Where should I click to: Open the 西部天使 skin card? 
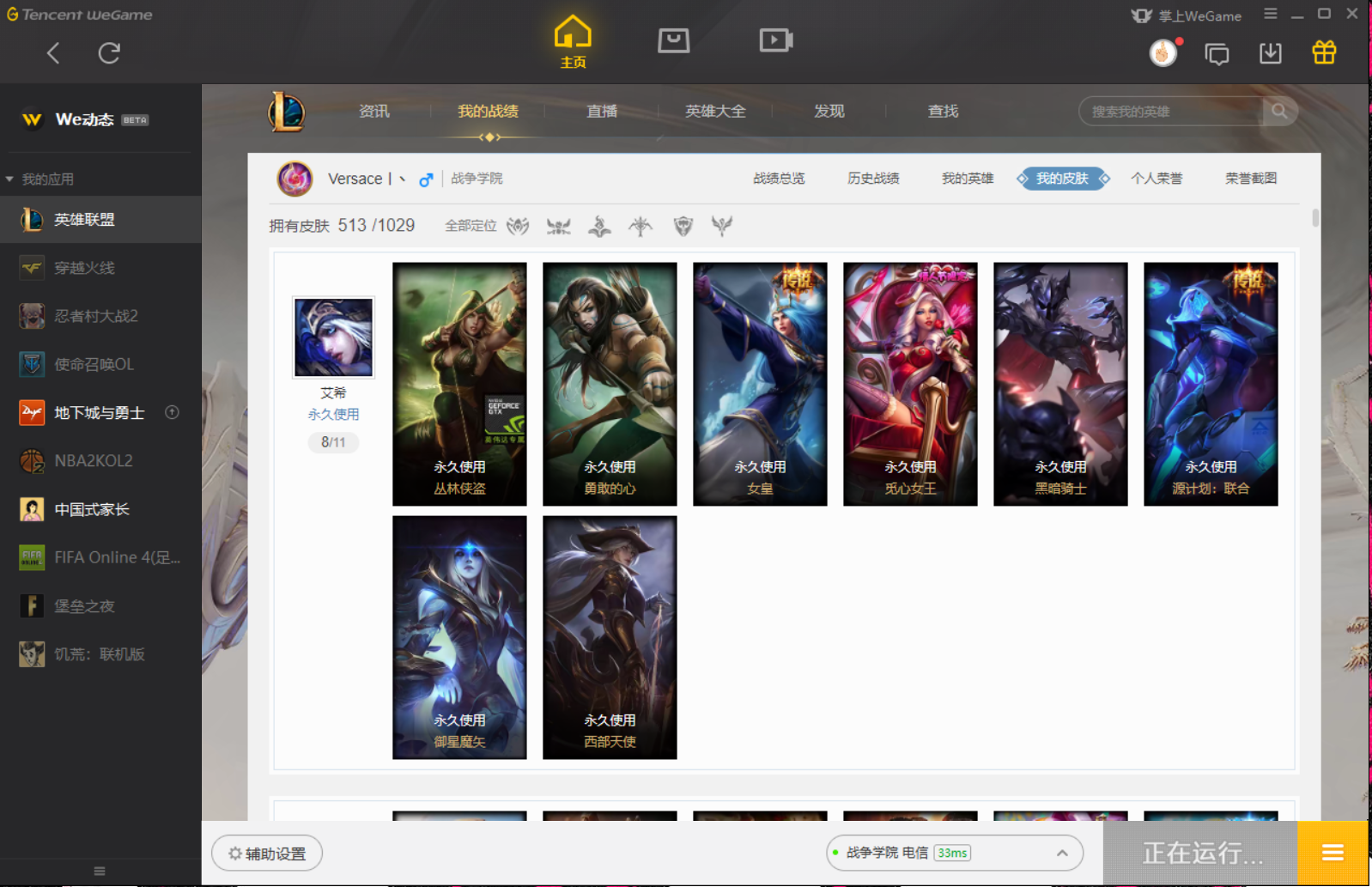pyautogui.click(x=610, y=637)
